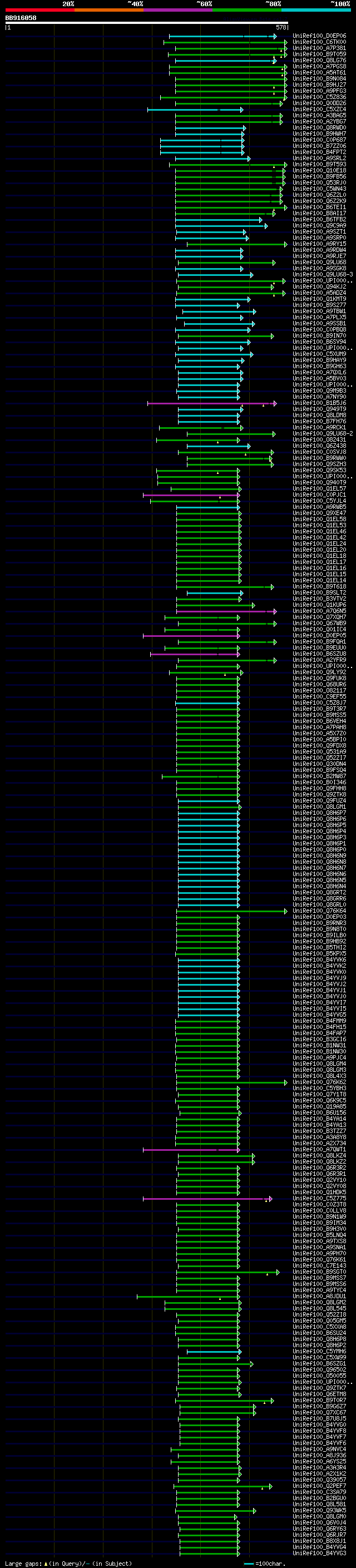Click the red 20% identity legend segment

(x=39, y=10)
